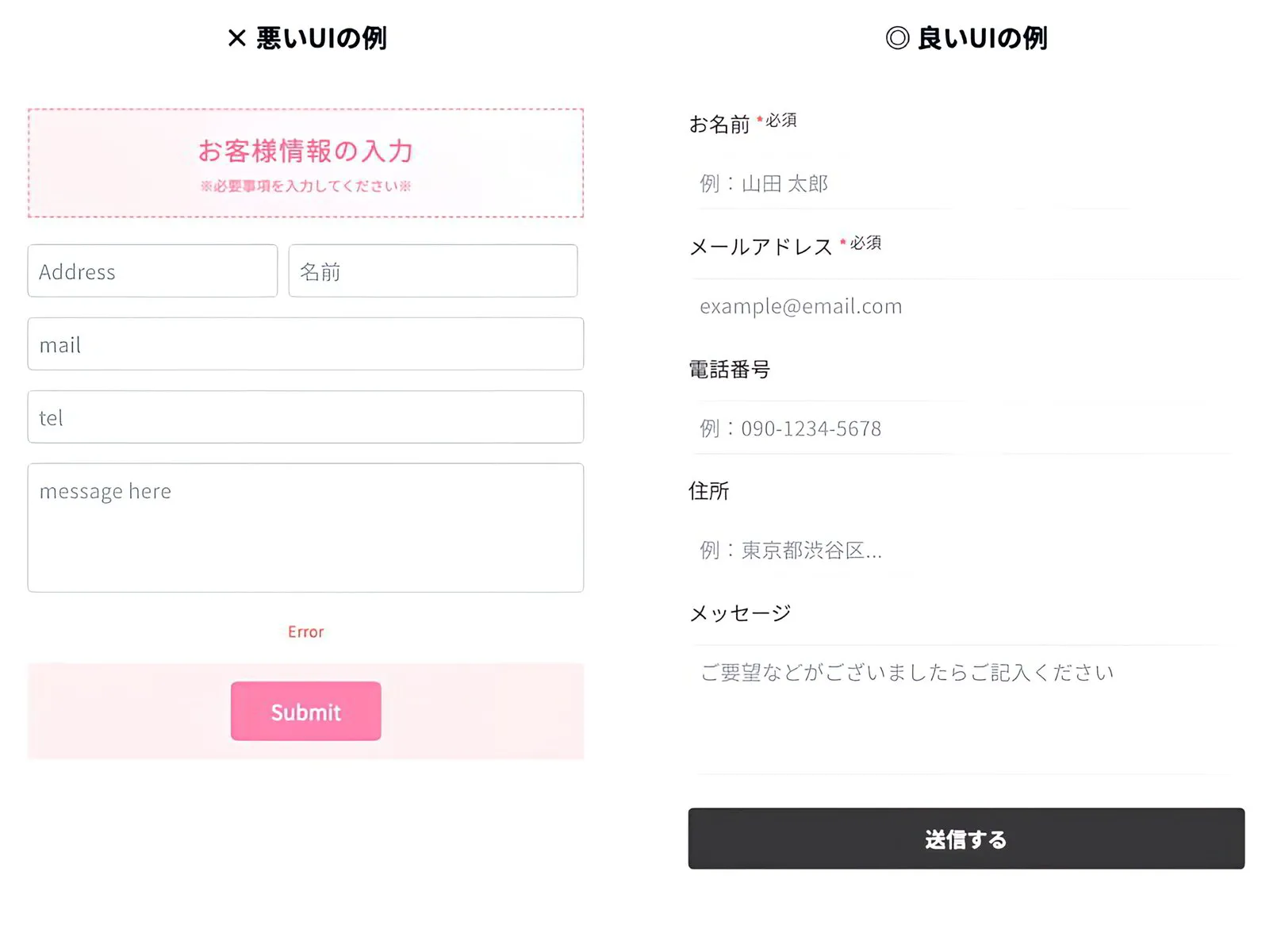Click the red Error text

point(305,632)
